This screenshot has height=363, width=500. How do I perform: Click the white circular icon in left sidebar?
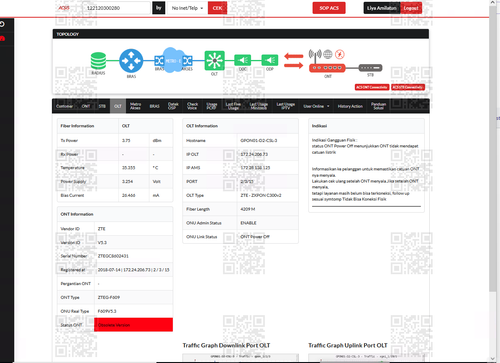2,24
